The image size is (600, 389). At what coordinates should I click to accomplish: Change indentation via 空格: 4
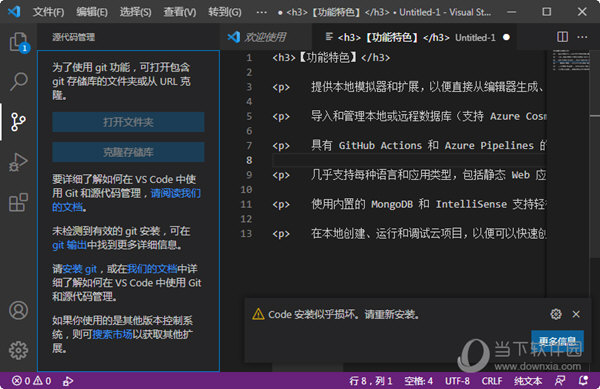coord(419,381)
